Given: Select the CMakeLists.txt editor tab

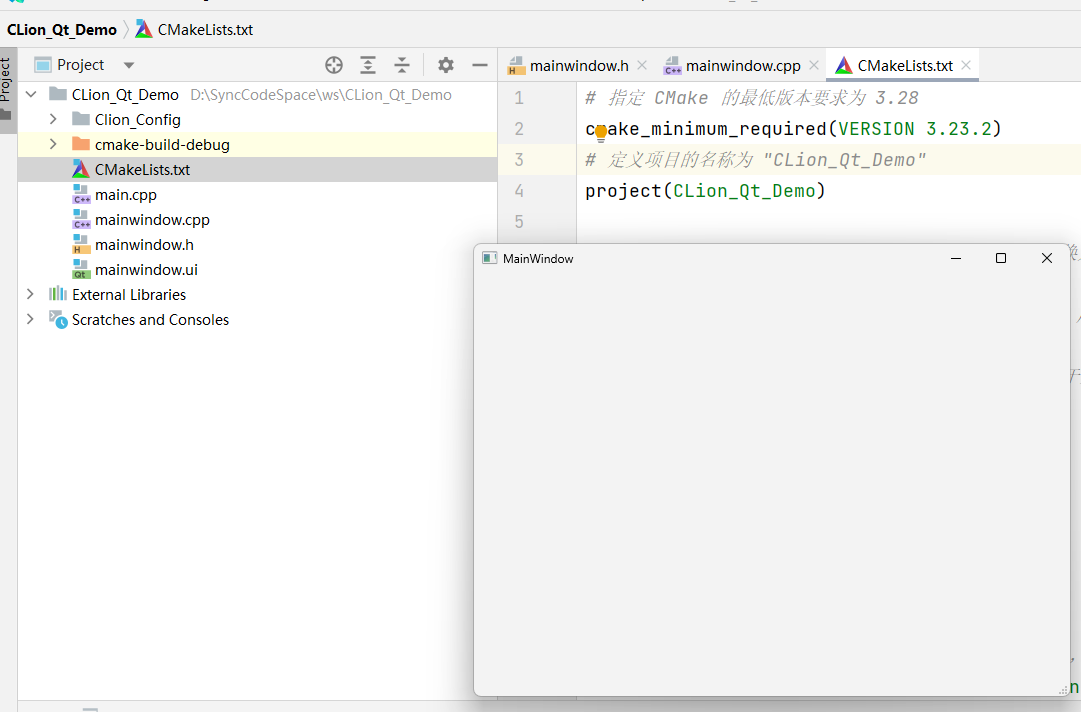Looking at the screenshot, I should click(904, 65).
